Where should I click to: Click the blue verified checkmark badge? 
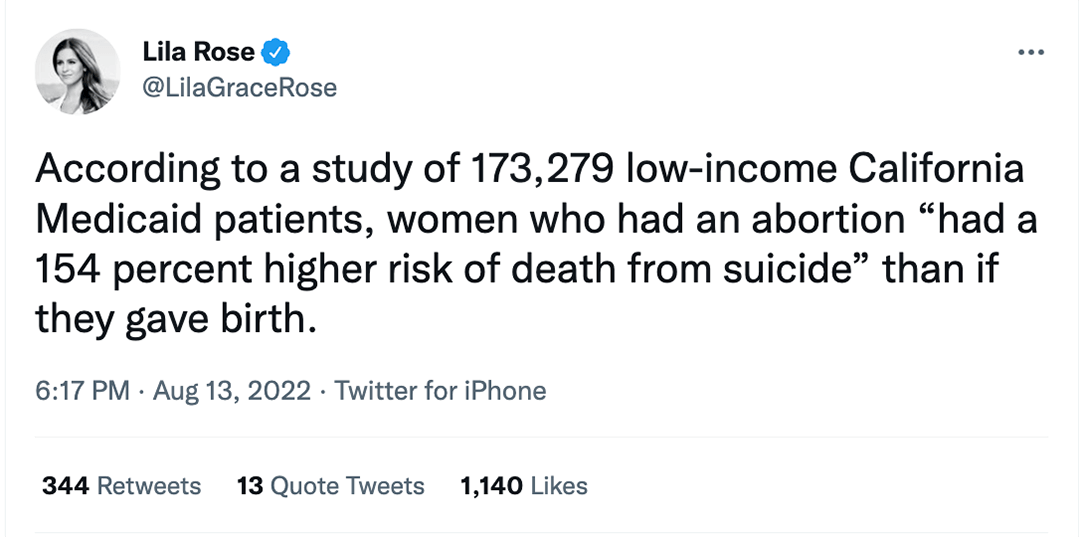276,52
